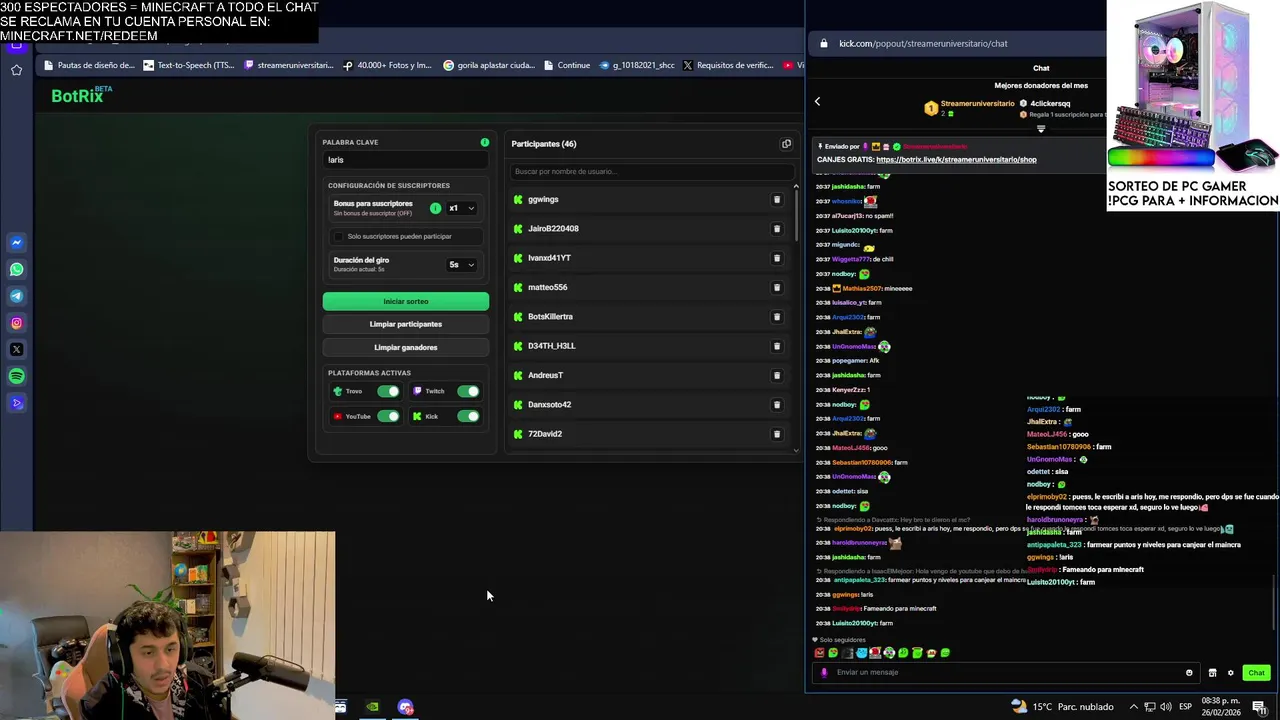This screenshot has width=1280, height=720.
Task: Toggle Kick platform switch
Action: (x=468, y=416)
